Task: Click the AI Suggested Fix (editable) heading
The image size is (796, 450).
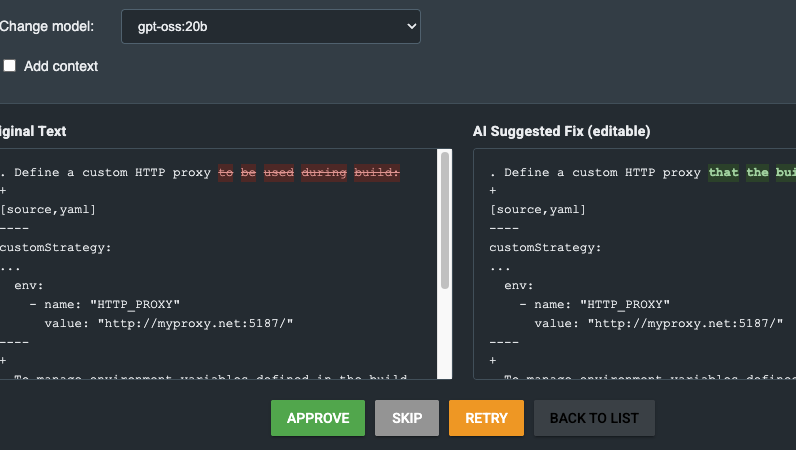Action: click(561, 131)
